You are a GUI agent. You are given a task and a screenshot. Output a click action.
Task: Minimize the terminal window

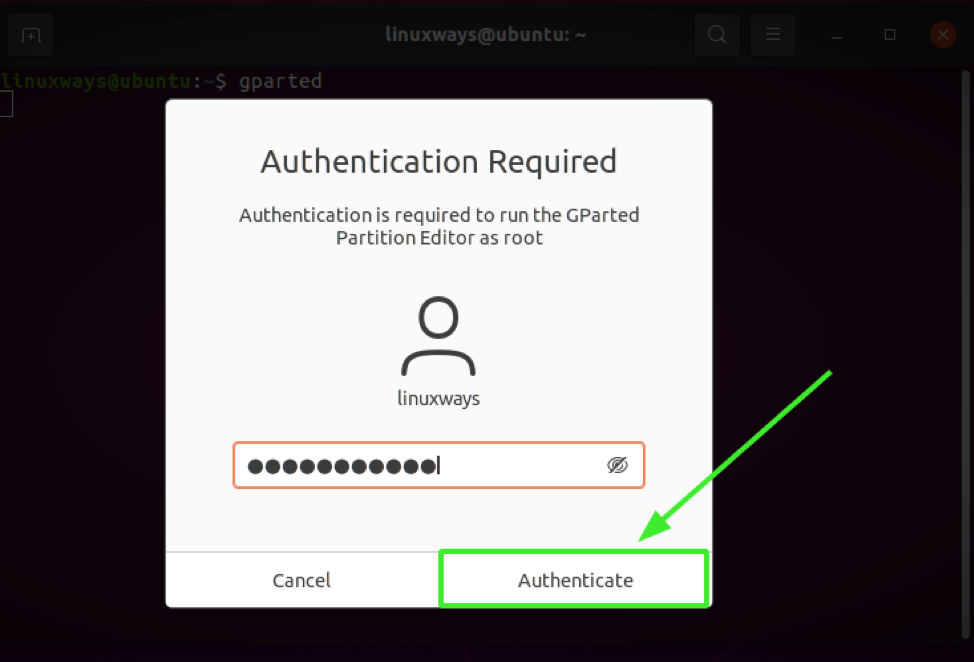click(836, 34)
